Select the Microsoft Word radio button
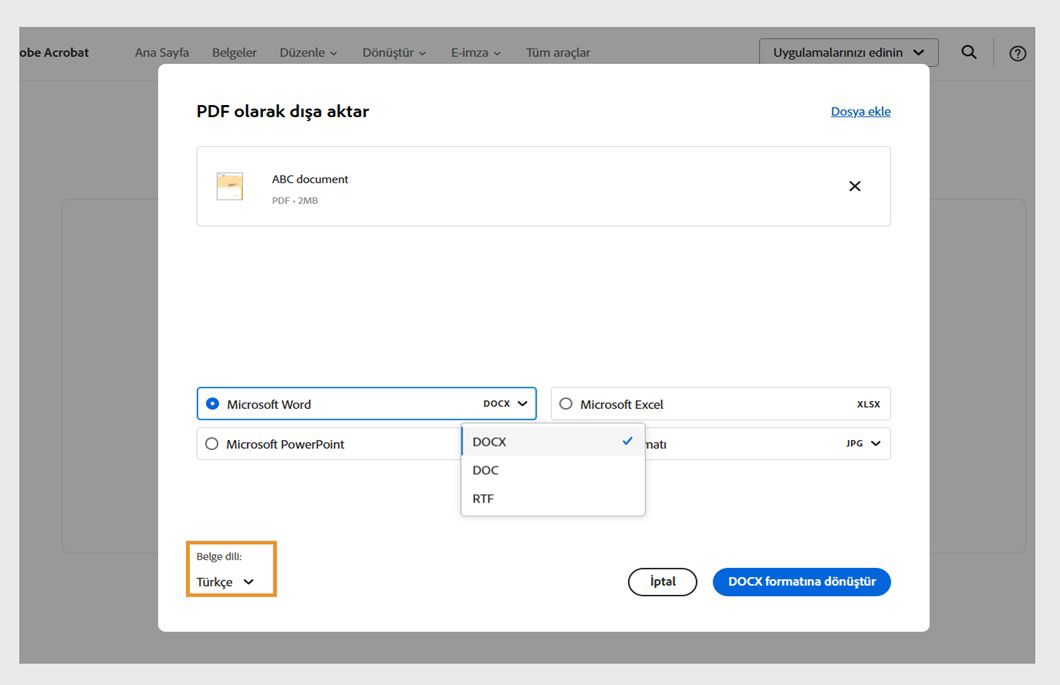Viewport: 1060px width, 685px height. (212, 404)
